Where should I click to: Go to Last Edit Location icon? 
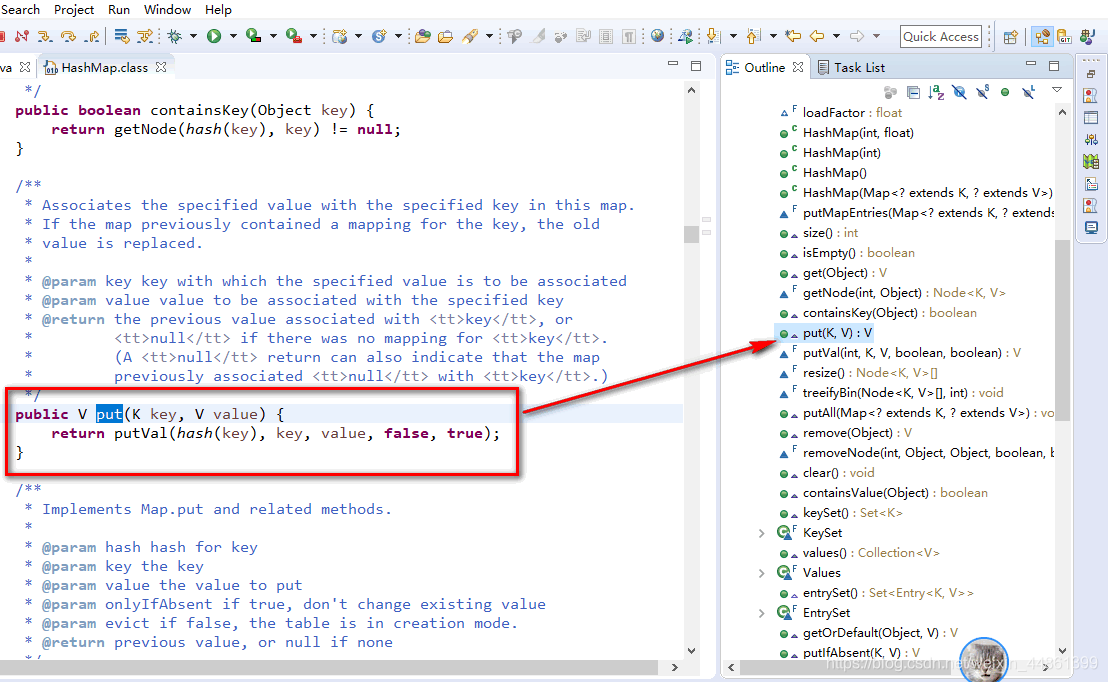(794, 36)
